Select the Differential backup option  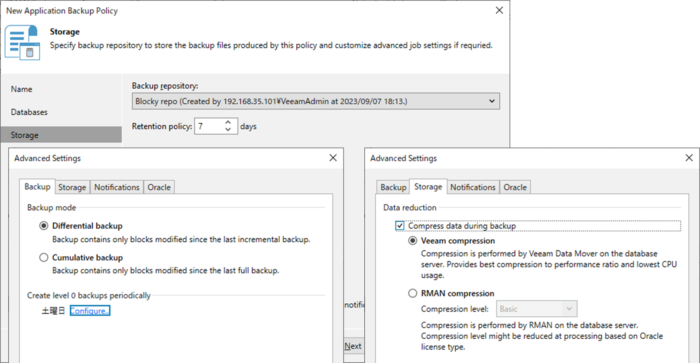point(43,226)
